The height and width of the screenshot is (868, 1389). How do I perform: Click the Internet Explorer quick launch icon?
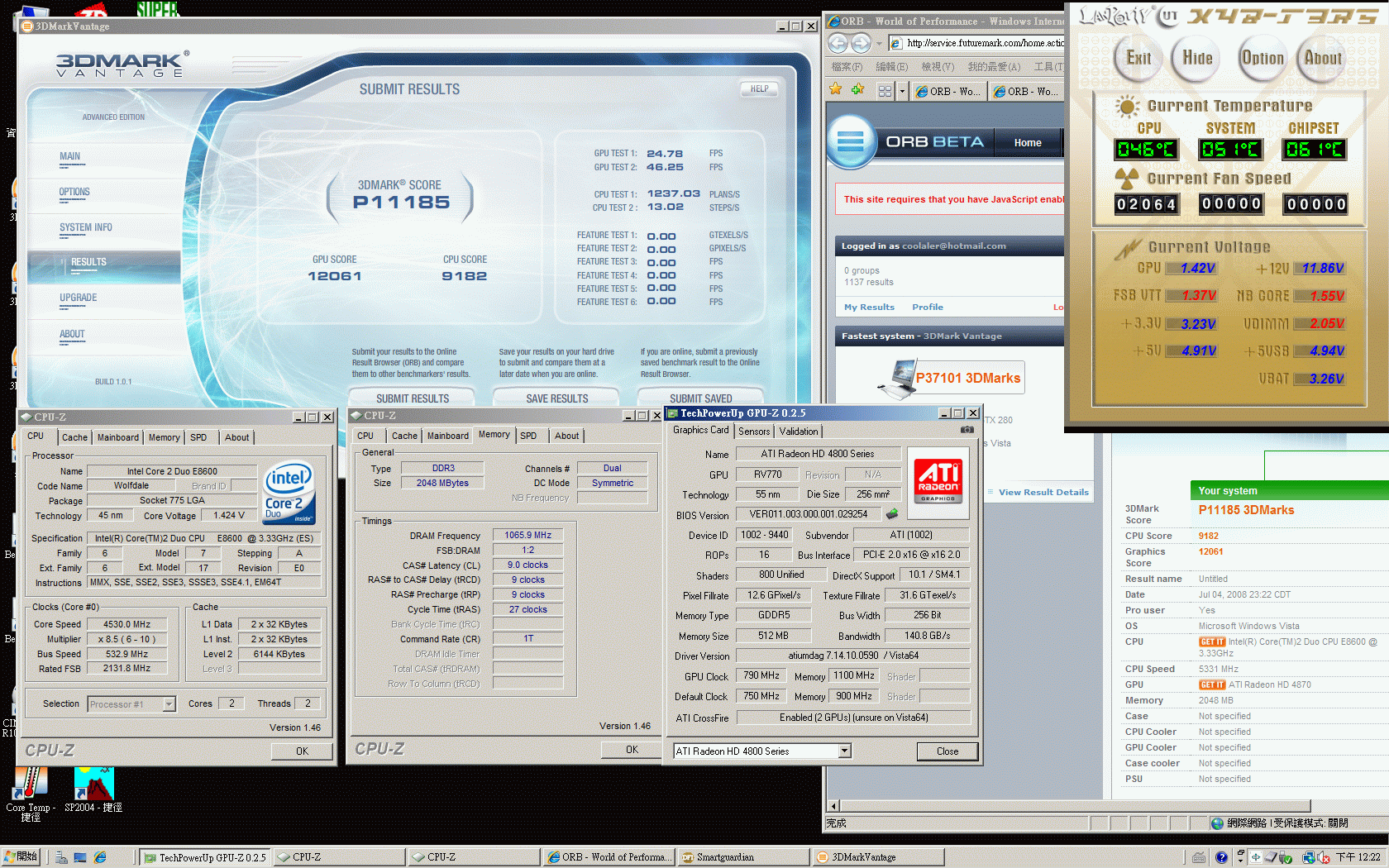pyautogui.click(x=100, y=857)
